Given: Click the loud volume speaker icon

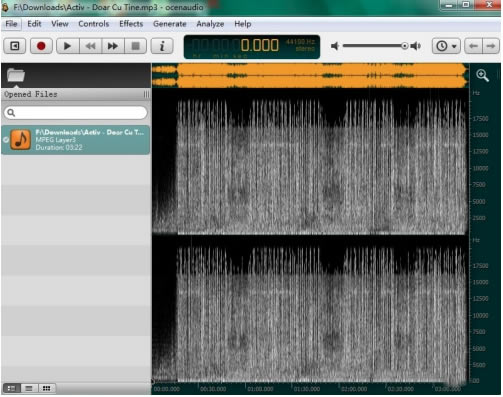Looking at the screenshot, I should pos(416,46).
